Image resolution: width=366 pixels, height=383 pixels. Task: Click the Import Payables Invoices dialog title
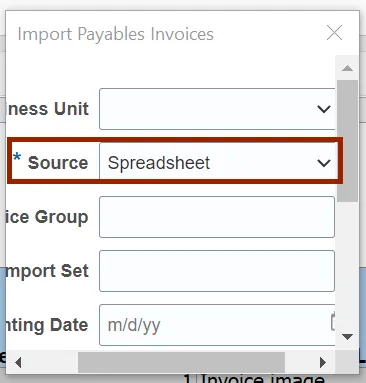click(115, 34)
